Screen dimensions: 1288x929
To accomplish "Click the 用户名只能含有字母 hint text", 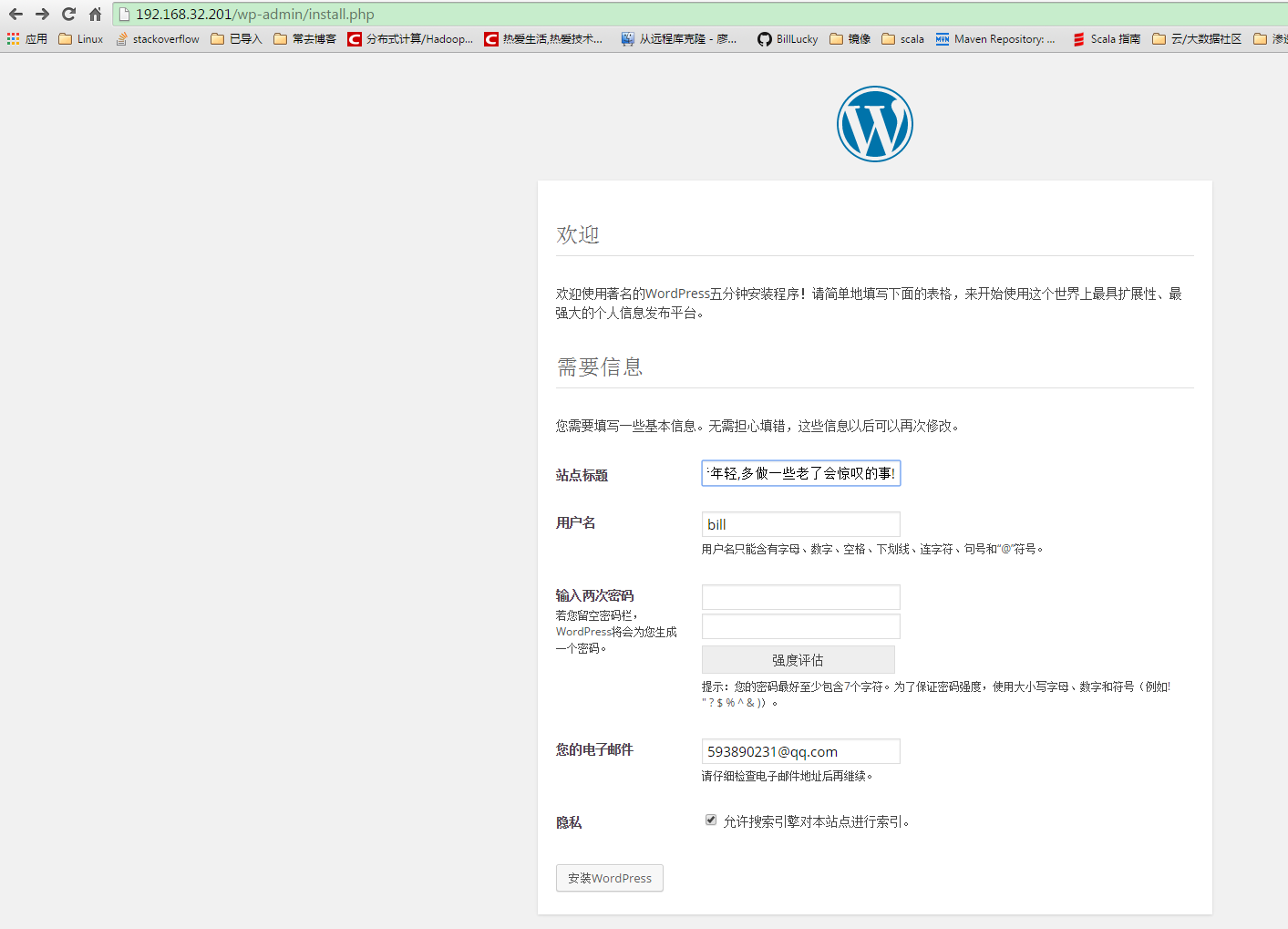I will click(x=872, y=549).
